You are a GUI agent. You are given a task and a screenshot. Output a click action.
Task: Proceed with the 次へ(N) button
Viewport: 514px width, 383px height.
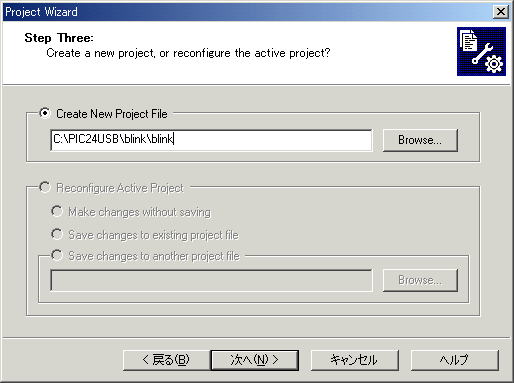[x=255, y=360]
